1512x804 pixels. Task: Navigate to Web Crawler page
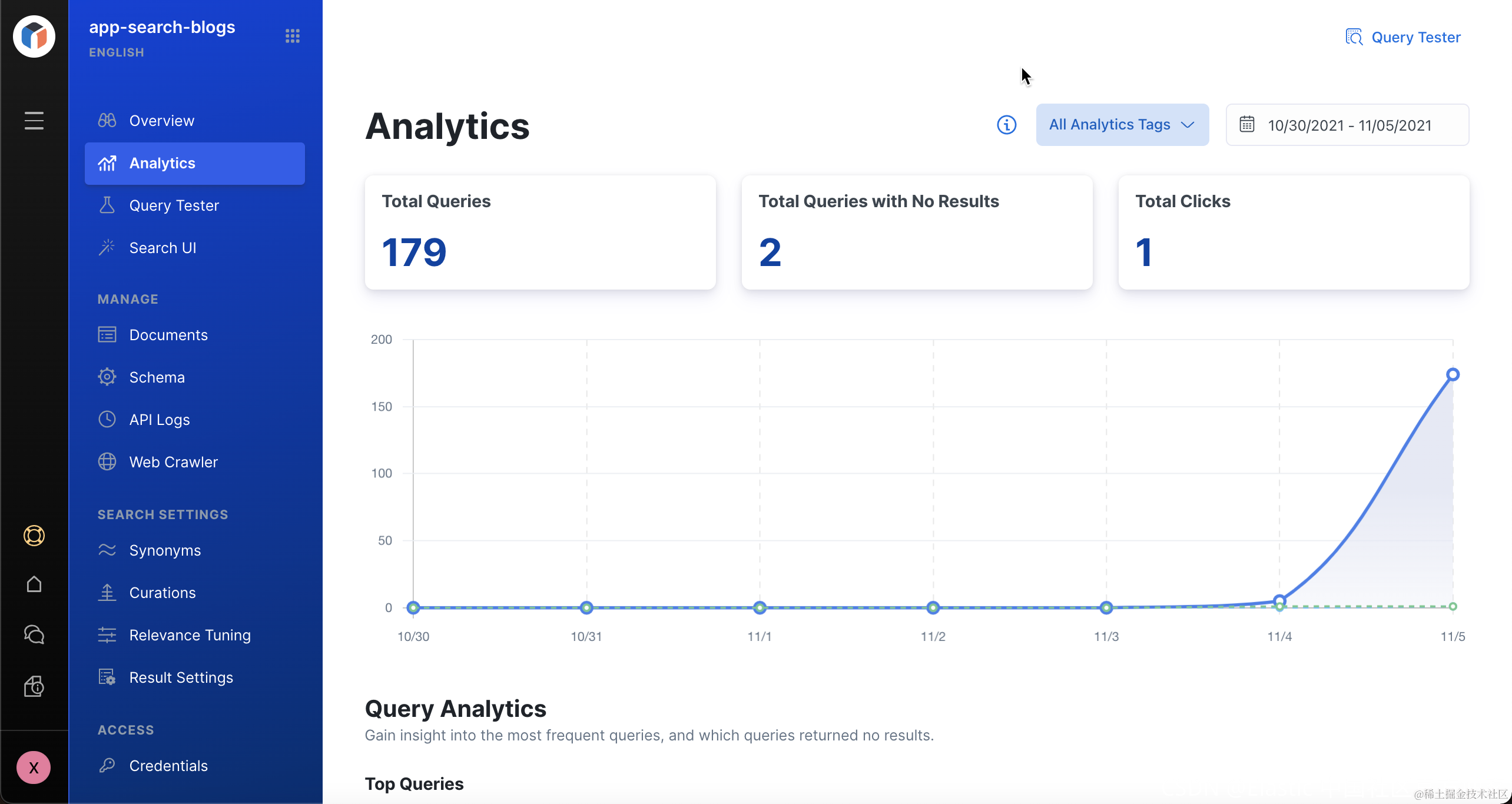173,462
